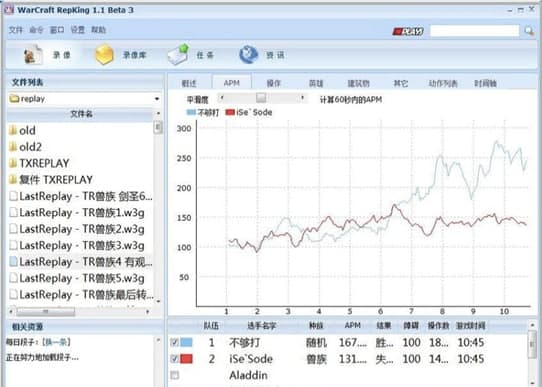The height and width of the screenshot is (387, 542).
Task: Open the 任务 (Tasks) toolbar icon
Action: coord(191,55)
